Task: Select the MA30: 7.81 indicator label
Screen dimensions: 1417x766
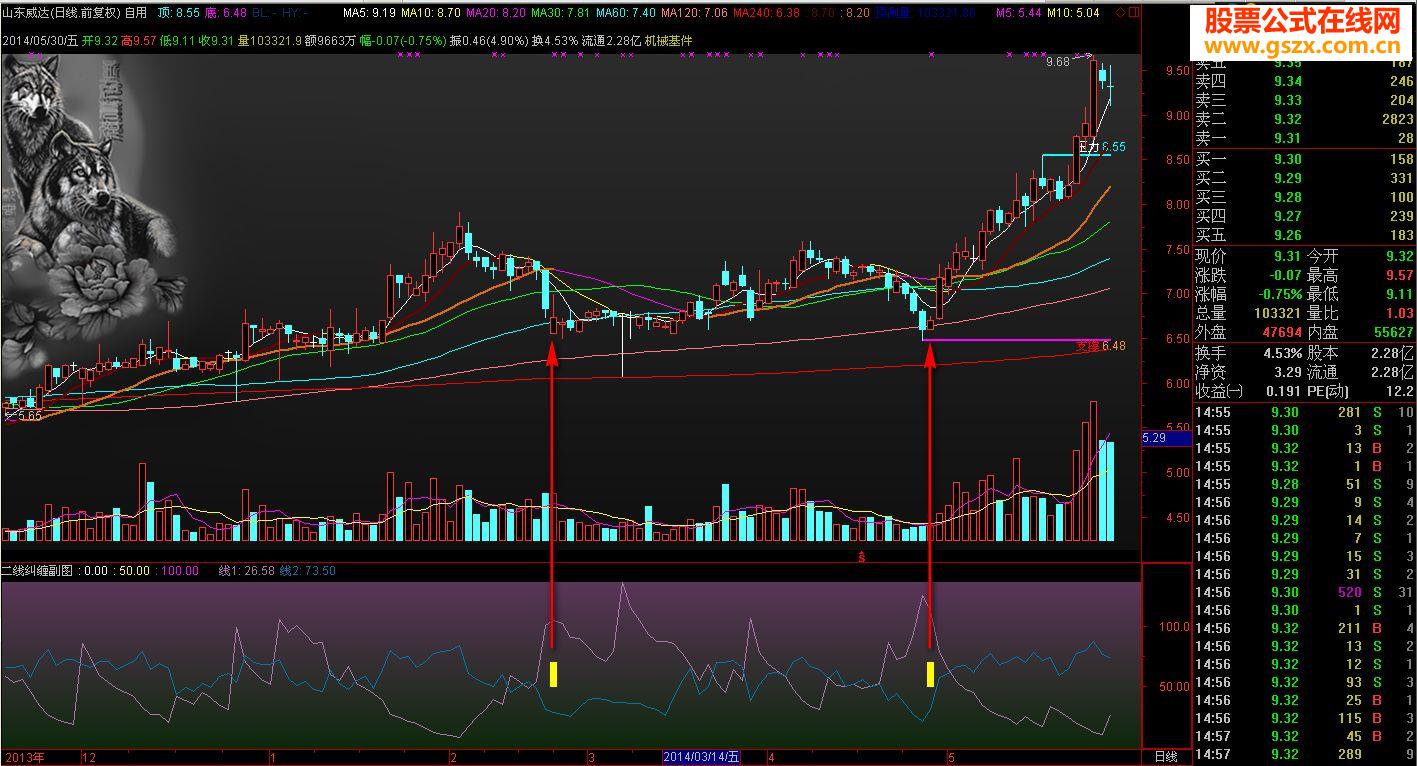Action: (560, 14)
